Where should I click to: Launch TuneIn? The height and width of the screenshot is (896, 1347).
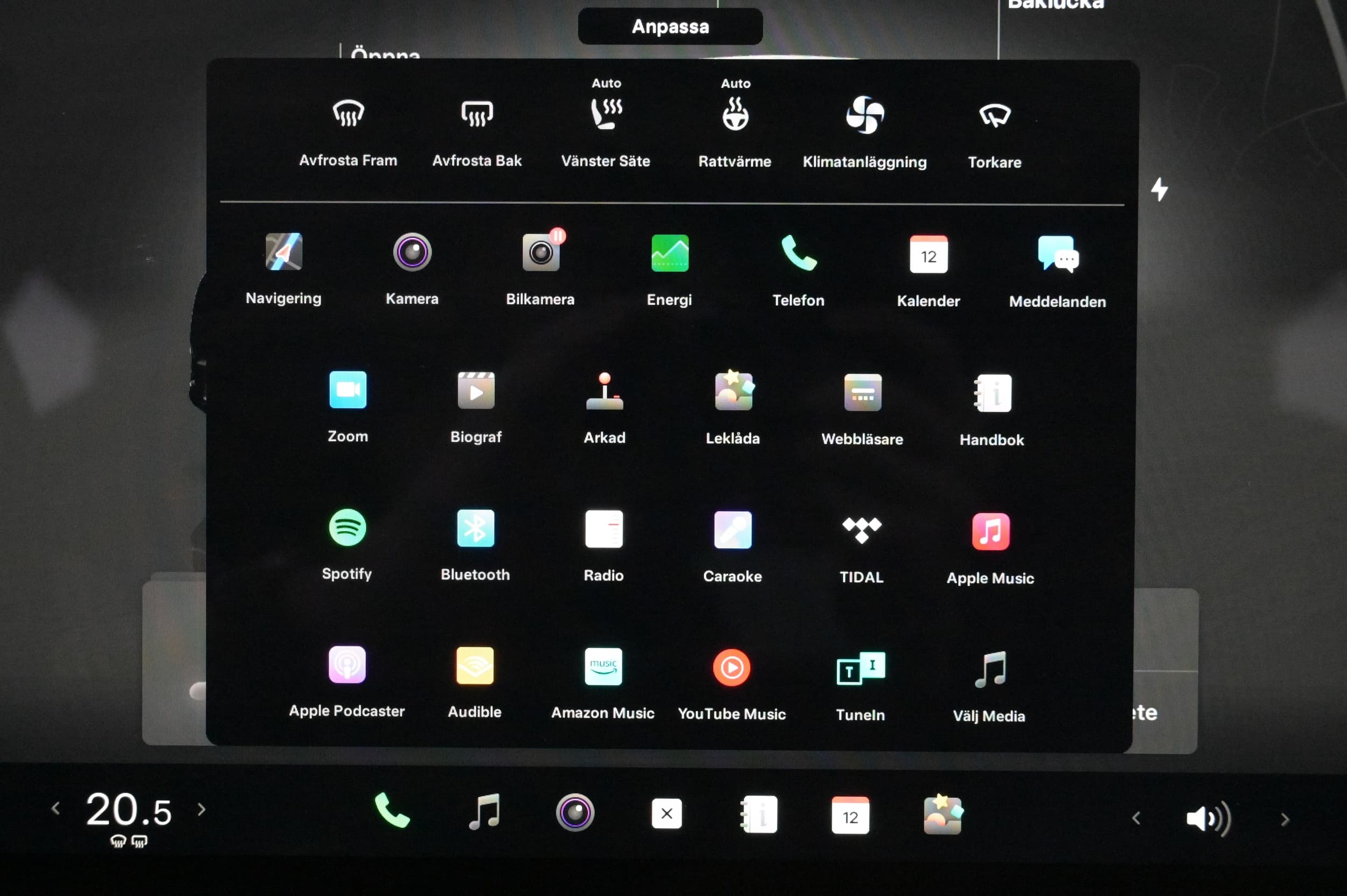click(860, 668)
